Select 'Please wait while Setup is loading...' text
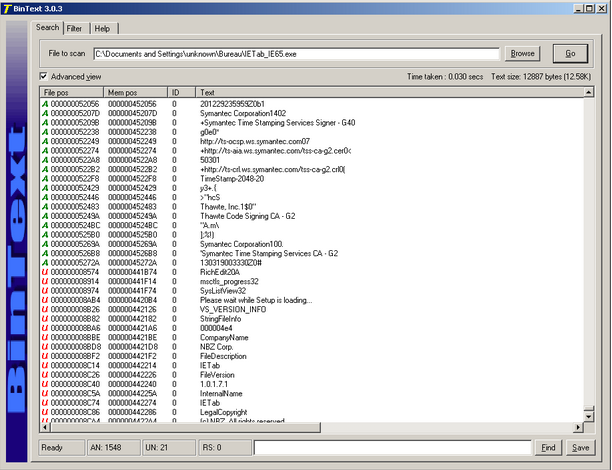612x470 pixels. click(x=256, y=300)
